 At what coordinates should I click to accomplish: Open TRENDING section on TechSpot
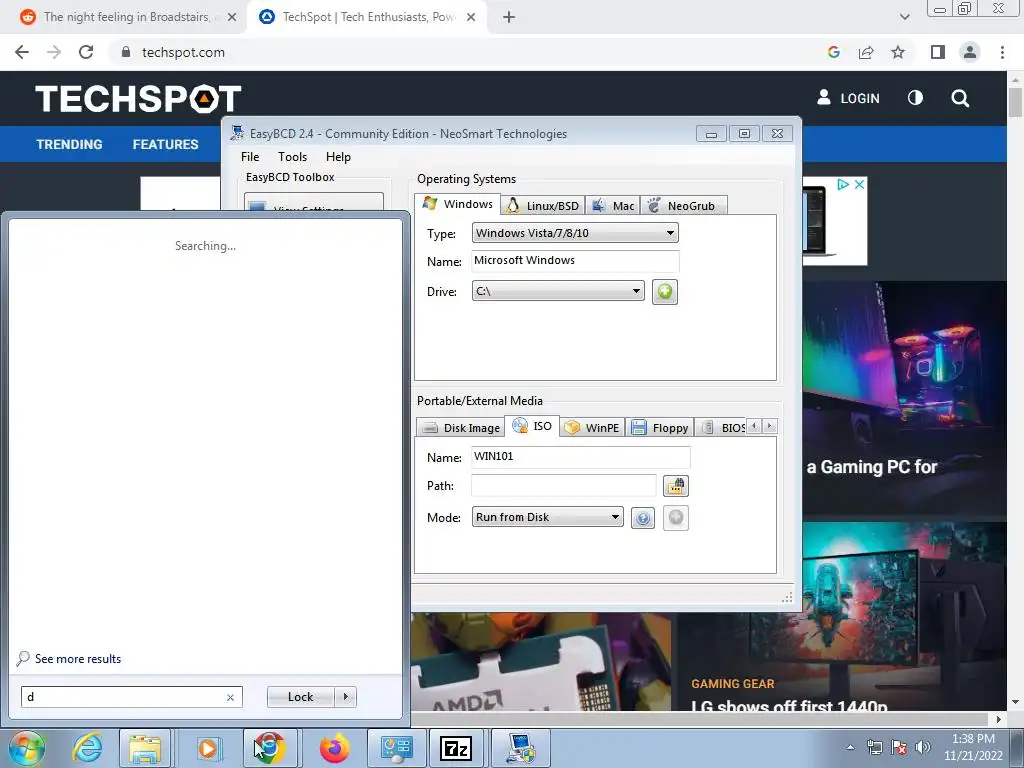[x=69, y=144]
